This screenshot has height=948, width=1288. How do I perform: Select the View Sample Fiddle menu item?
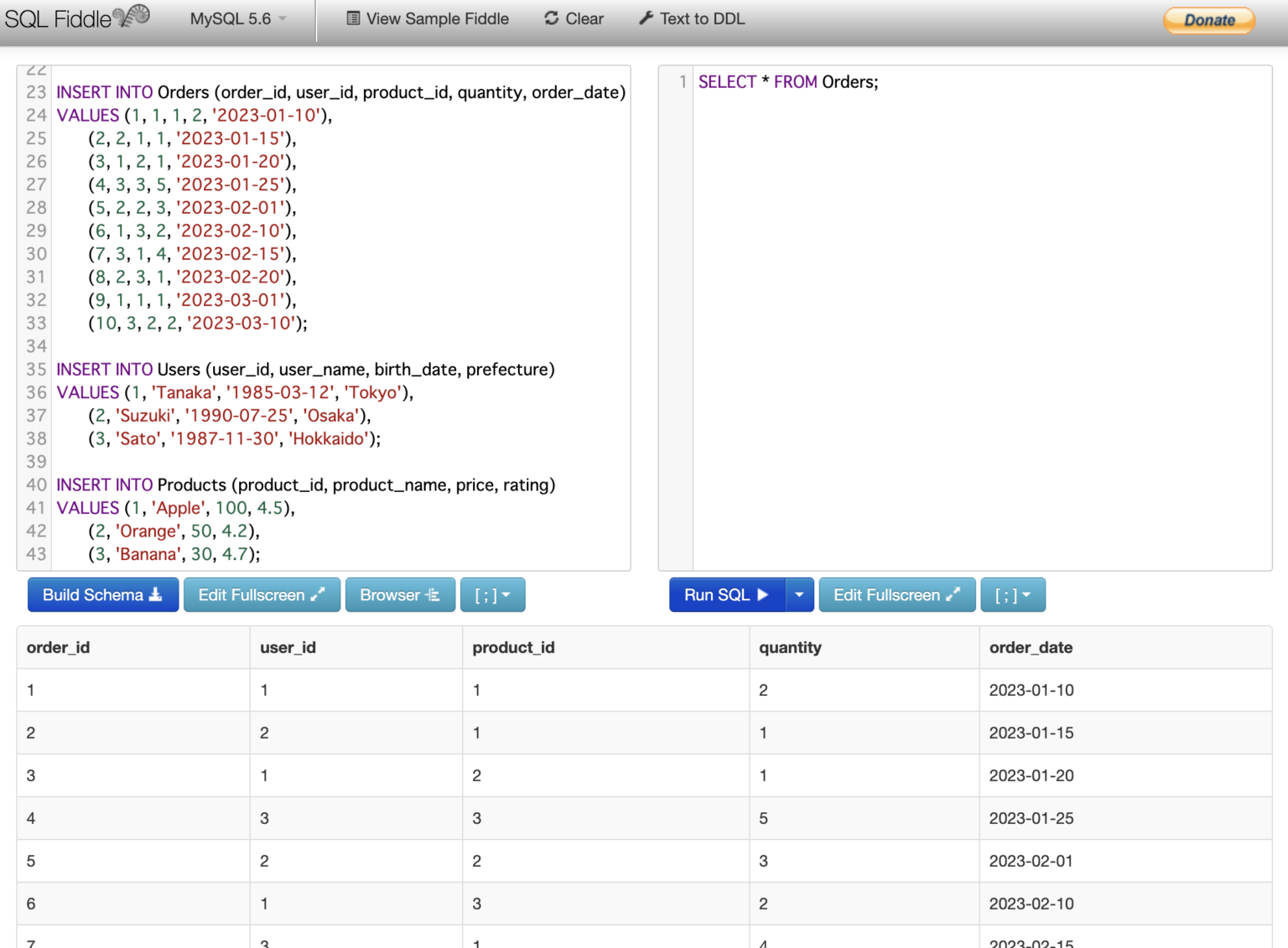[437, 18]
